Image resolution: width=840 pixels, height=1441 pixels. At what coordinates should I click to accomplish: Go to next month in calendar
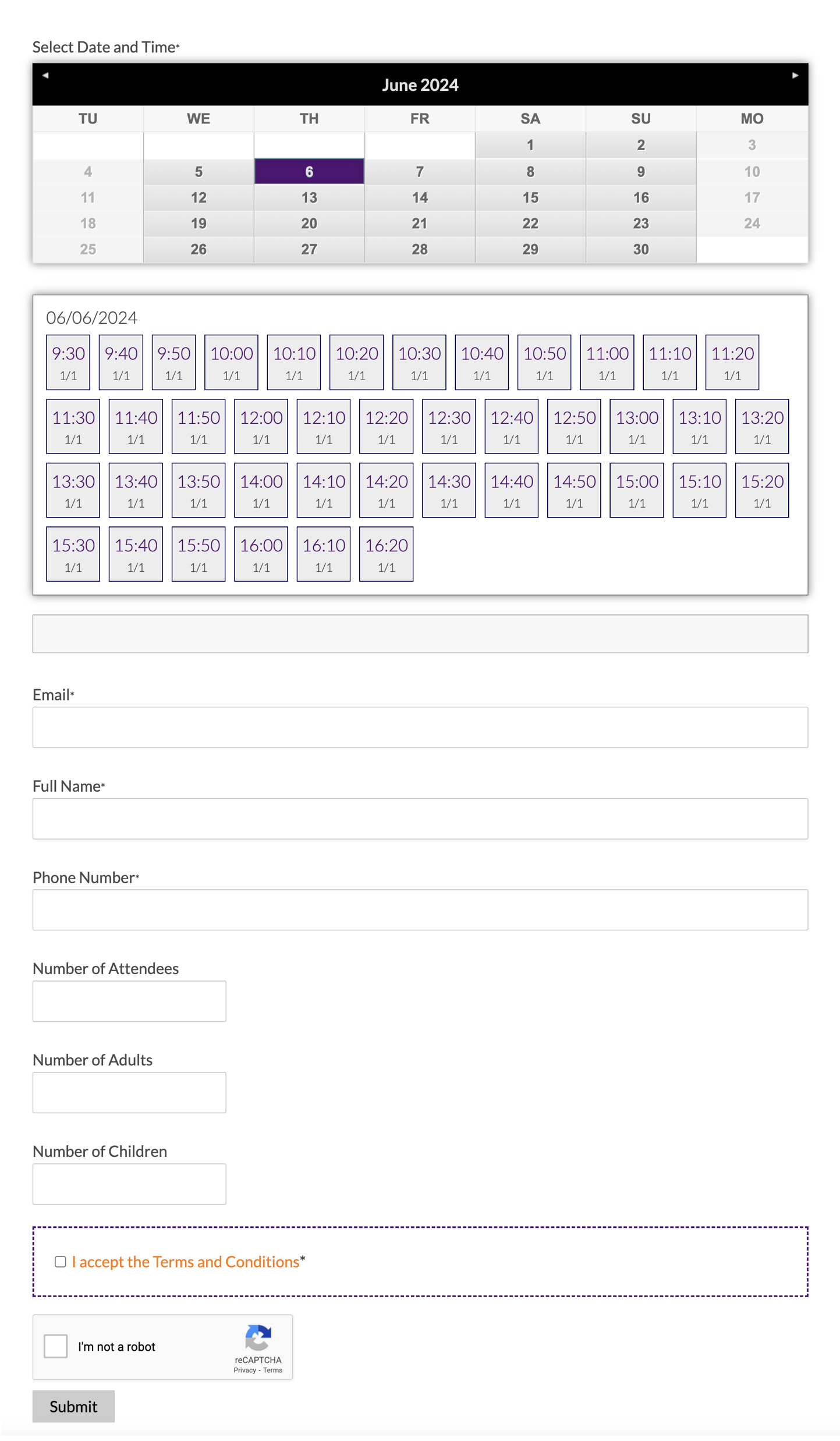click(795, 75)
